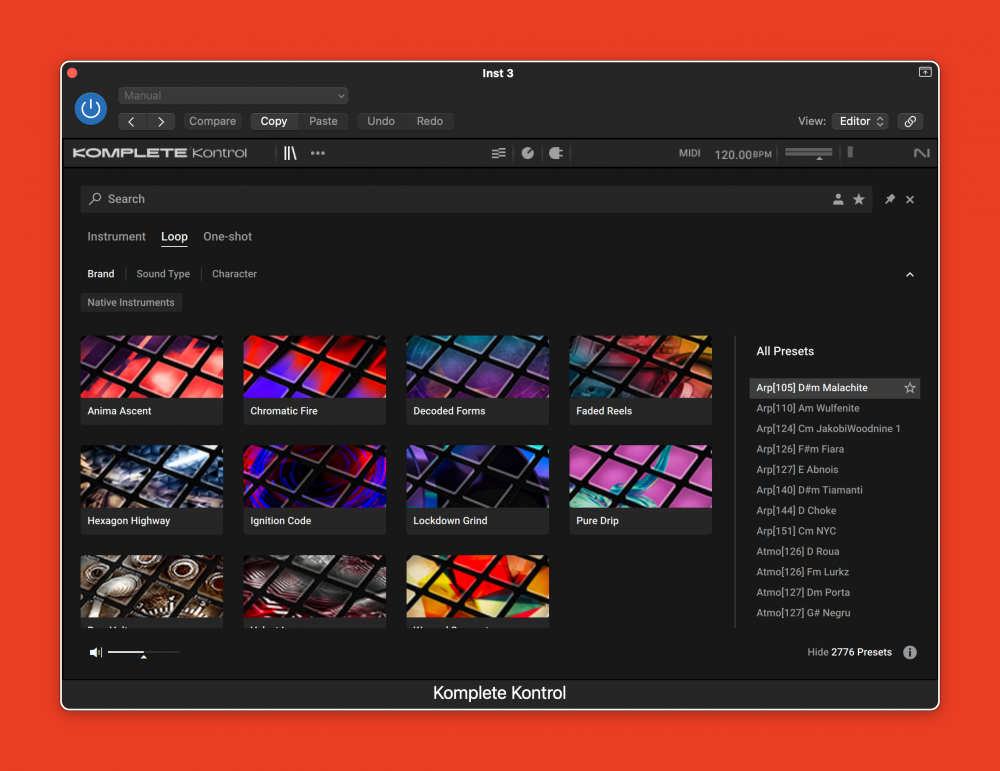The height and width of the screenshot is (771, 1000).
Task: Open the three-dots more options menu
Action: point(318,153)
